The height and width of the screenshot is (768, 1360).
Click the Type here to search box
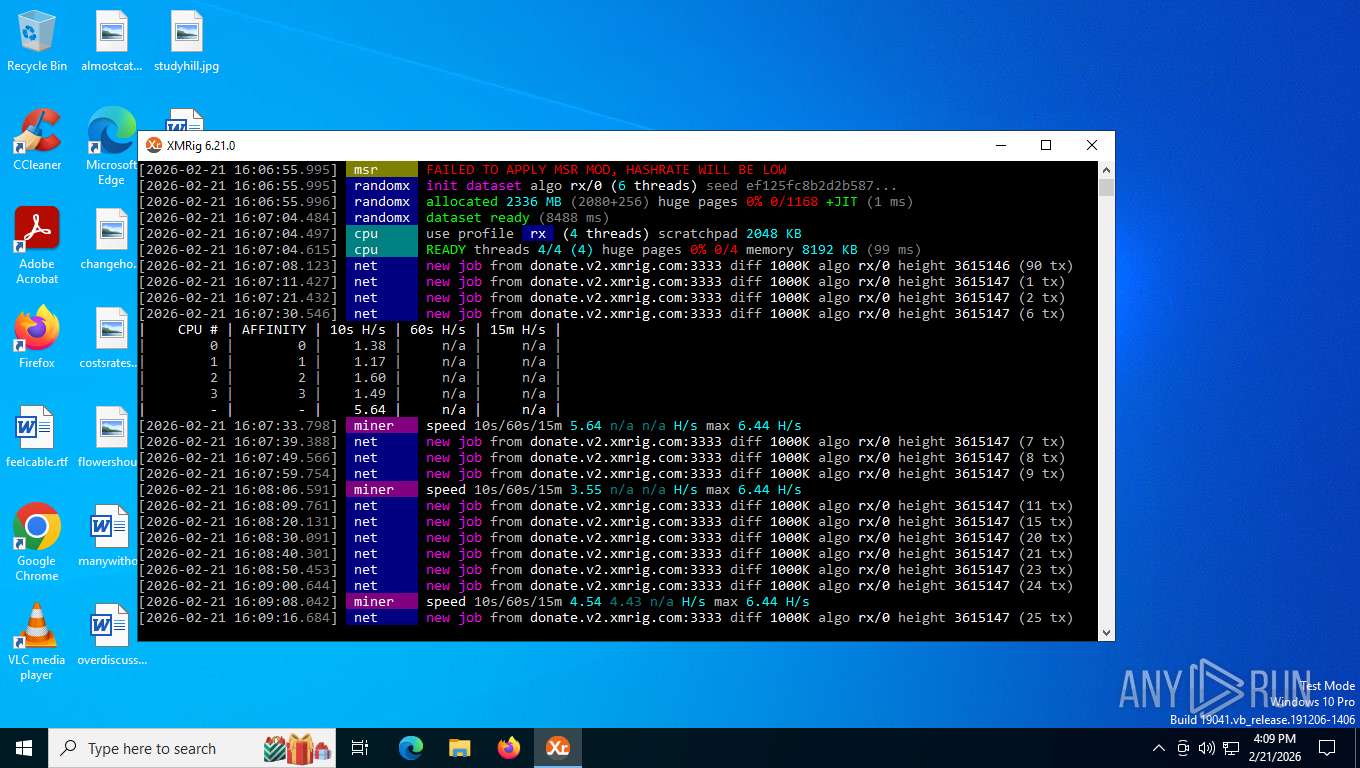194,748
